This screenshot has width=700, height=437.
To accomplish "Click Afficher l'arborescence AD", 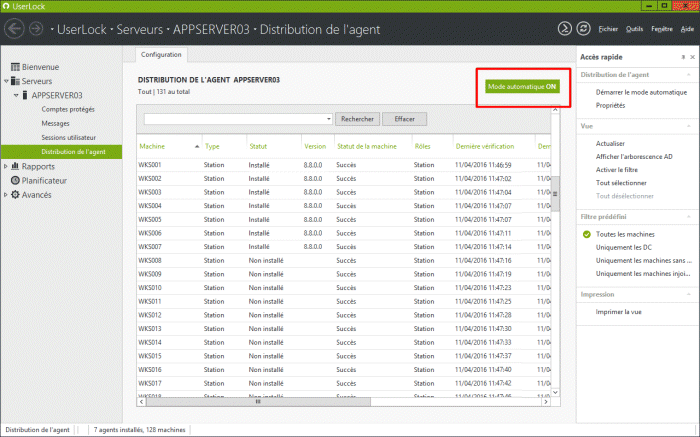I will coord(634,157).
